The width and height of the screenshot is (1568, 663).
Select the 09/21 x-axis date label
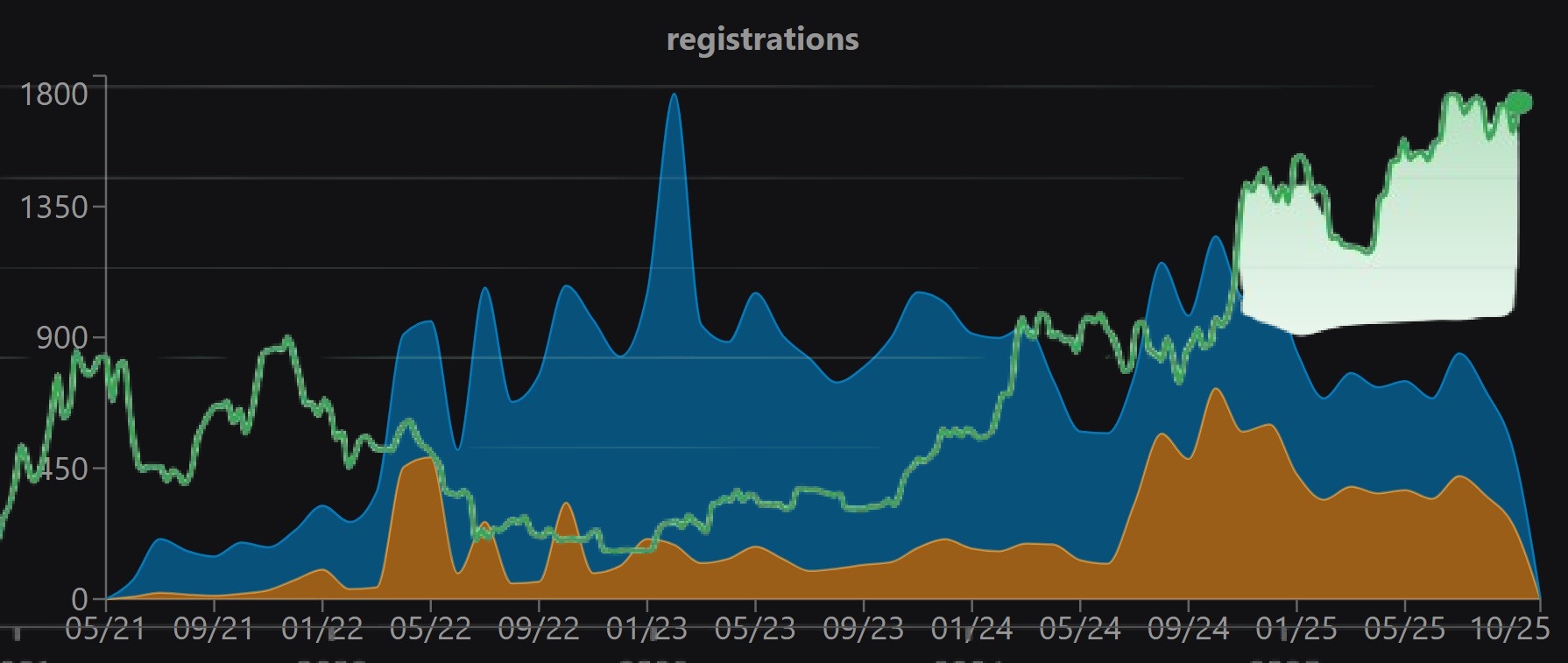(x=214, y=629)
